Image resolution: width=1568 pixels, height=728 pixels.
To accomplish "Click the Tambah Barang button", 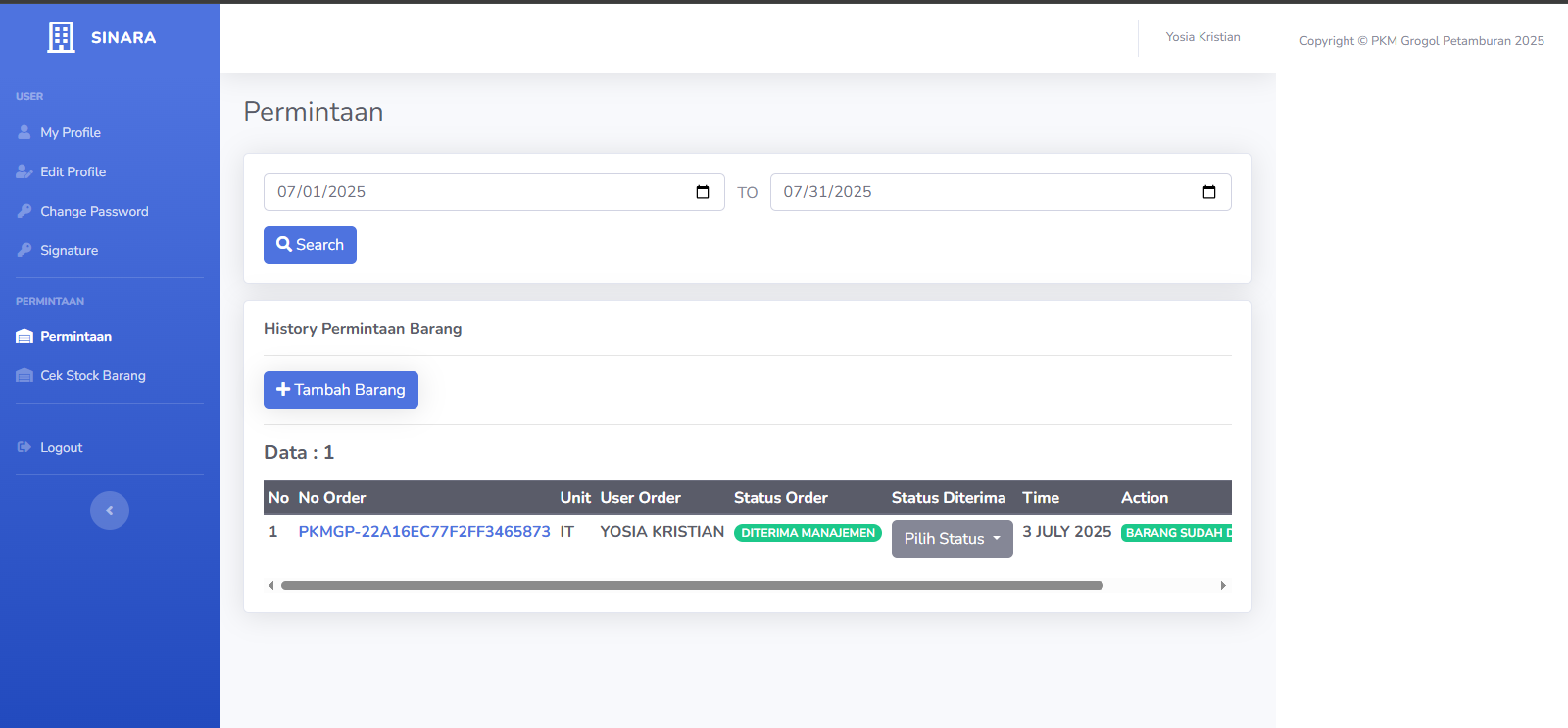I will pyautogui.click(x=341, y=390).
